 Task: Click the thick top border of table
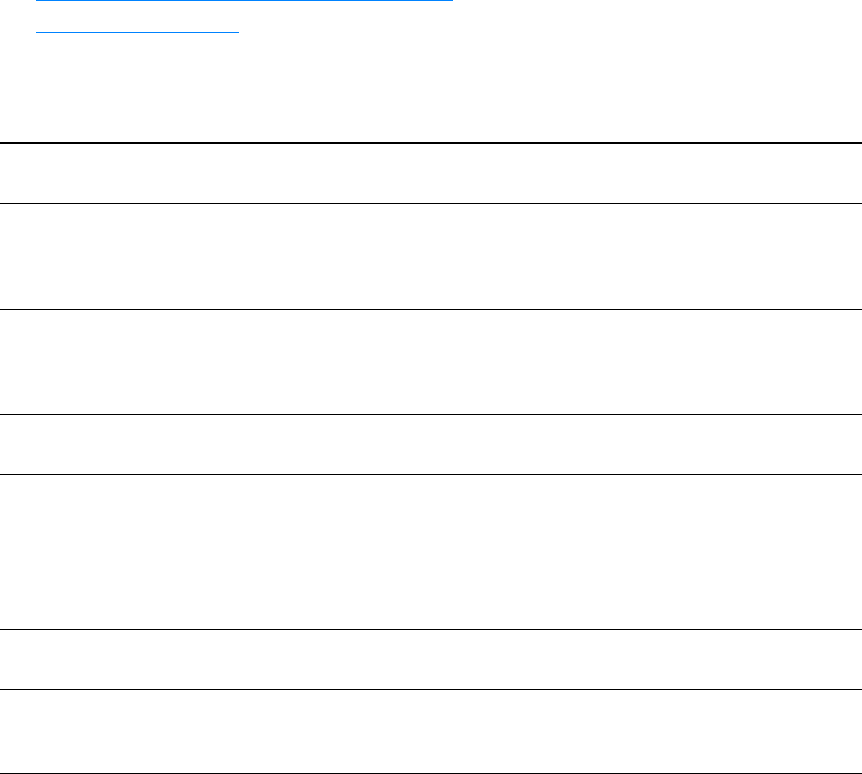pos(430,143)
